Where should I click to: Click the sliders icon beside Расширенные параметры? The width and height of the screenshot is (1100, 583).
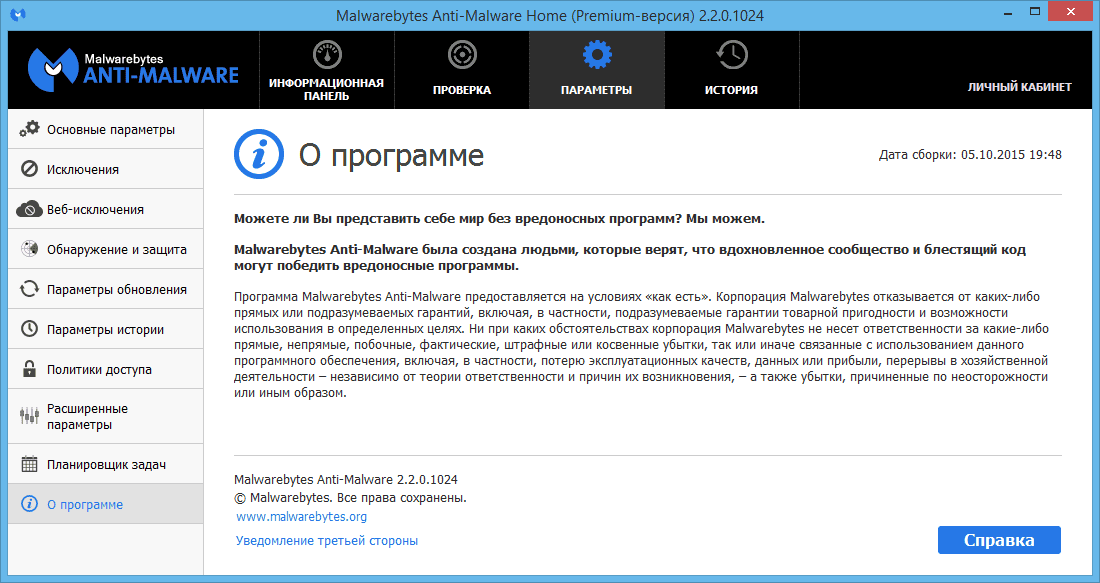click(29, 416)
